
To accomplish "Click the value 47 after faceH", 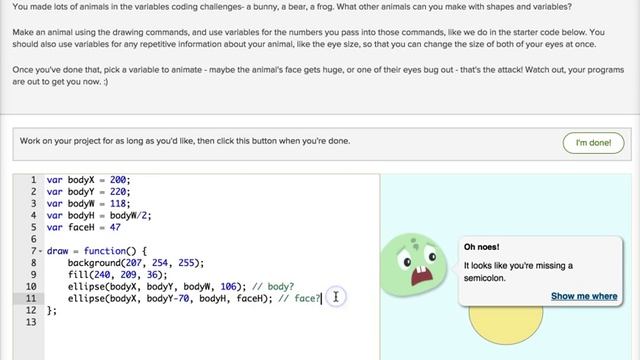I will 115,227.
